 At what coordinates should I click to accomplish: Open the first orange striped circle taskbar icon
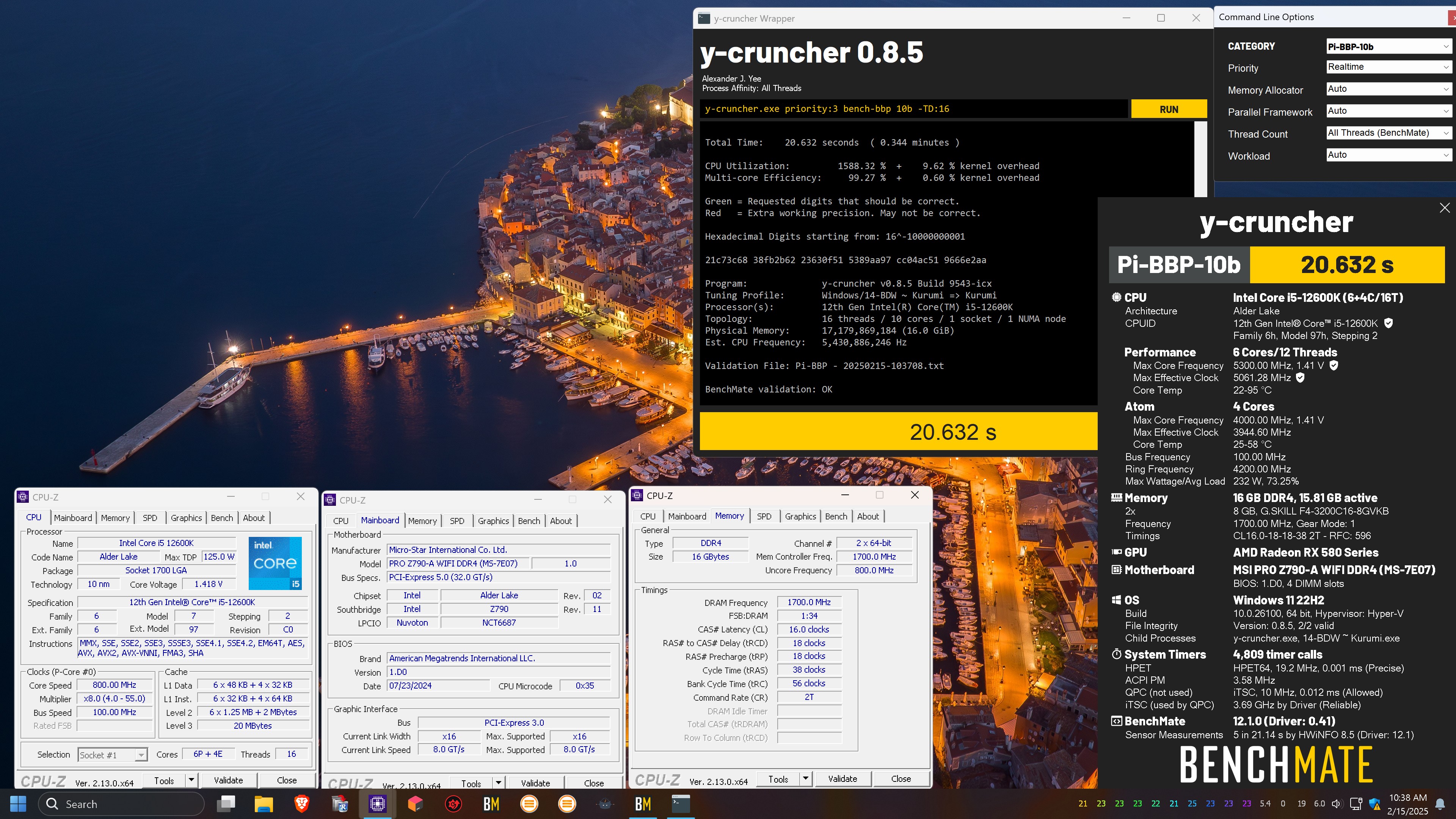(x=529, y=804)
